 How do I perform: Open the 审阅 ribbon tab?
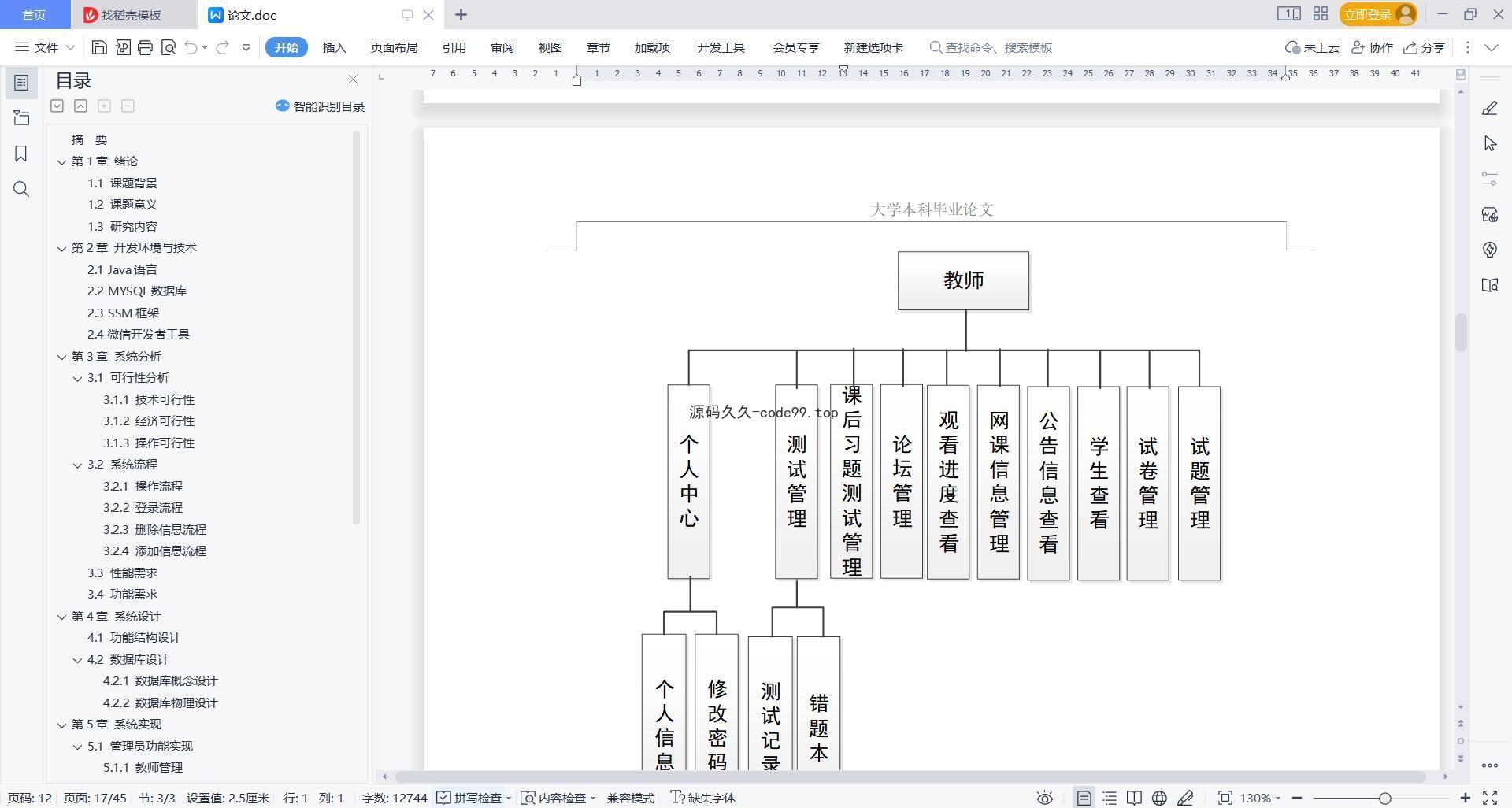(x=502, y=47)
